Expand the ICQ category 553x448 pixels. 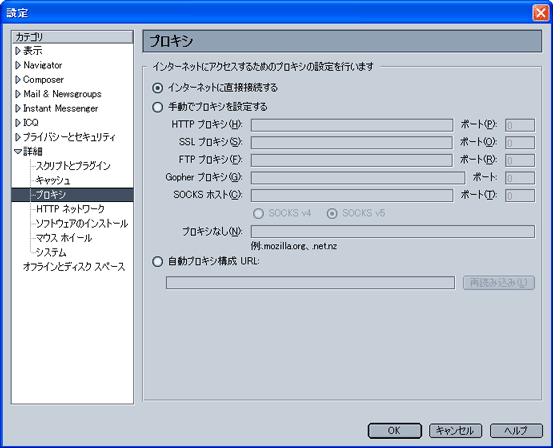pyautogui.click(x=18, y=123)
